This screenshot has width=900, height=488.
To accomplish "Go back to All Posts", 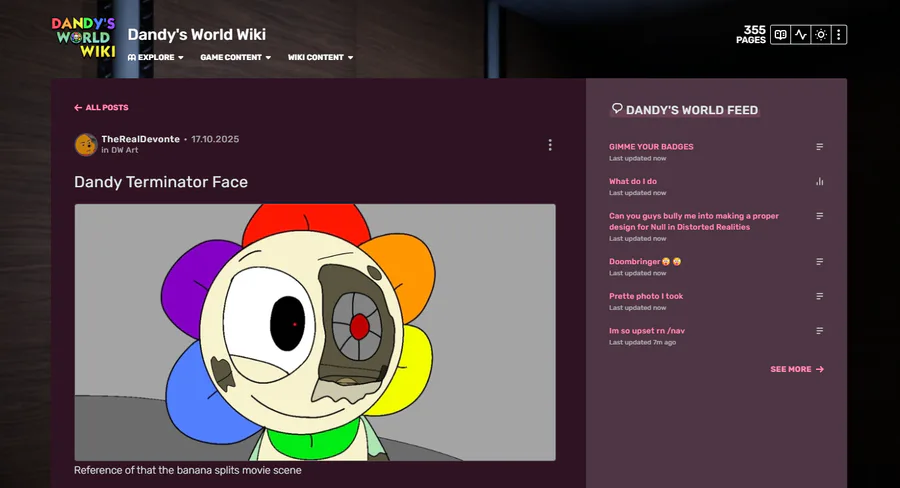I will [x=101, y=107].
